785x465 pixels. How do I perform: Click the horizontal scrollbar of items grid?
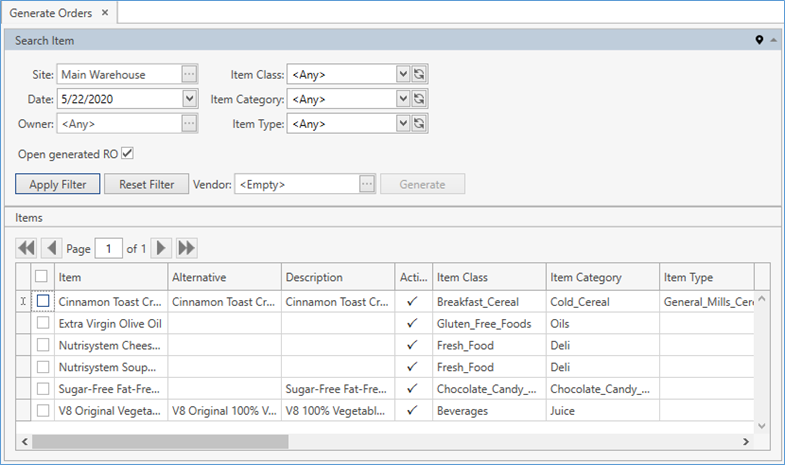(x=160, y=441)
